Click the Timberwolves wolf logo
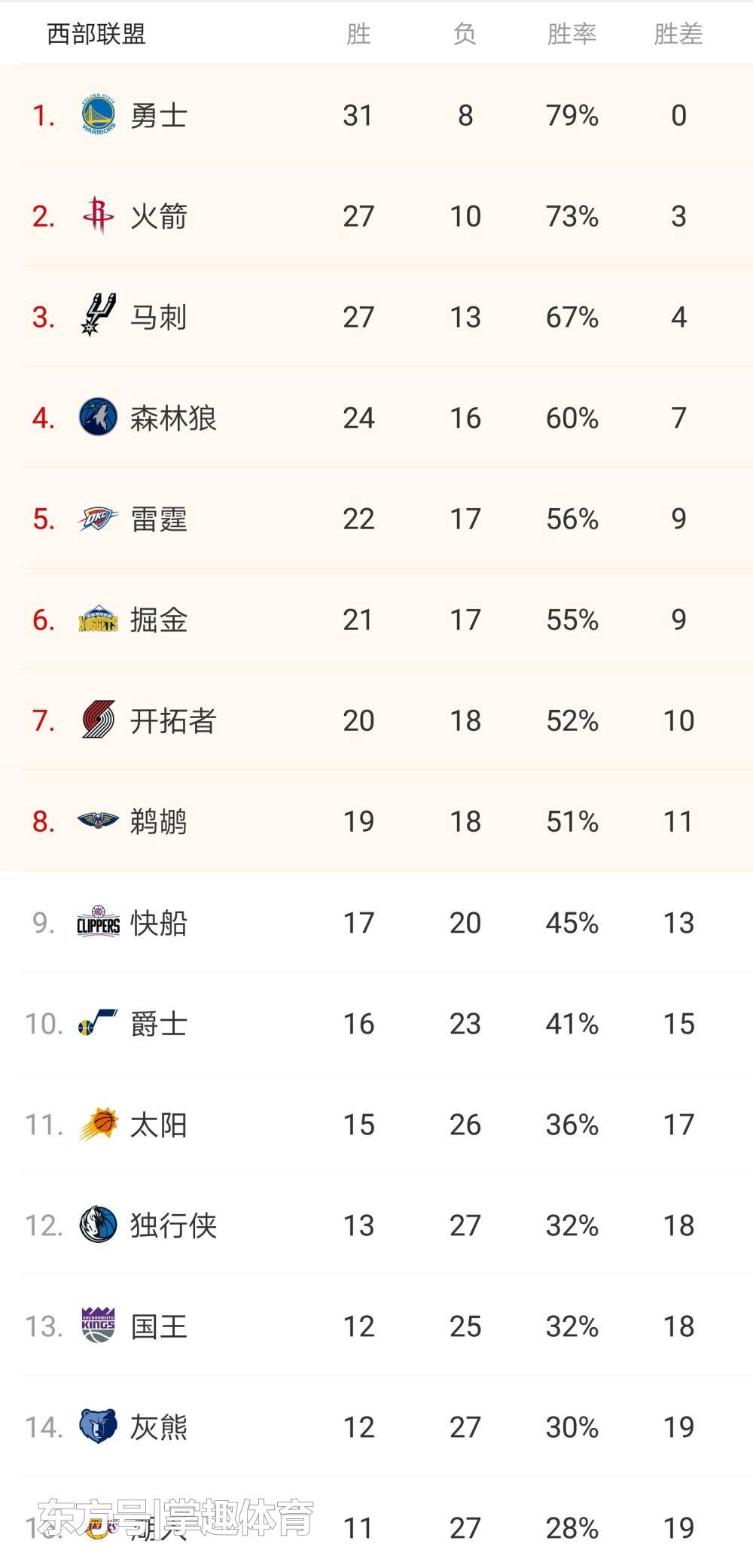This screenshot has width=753, height=1568. pyautogui.click(x=98, y=417)
